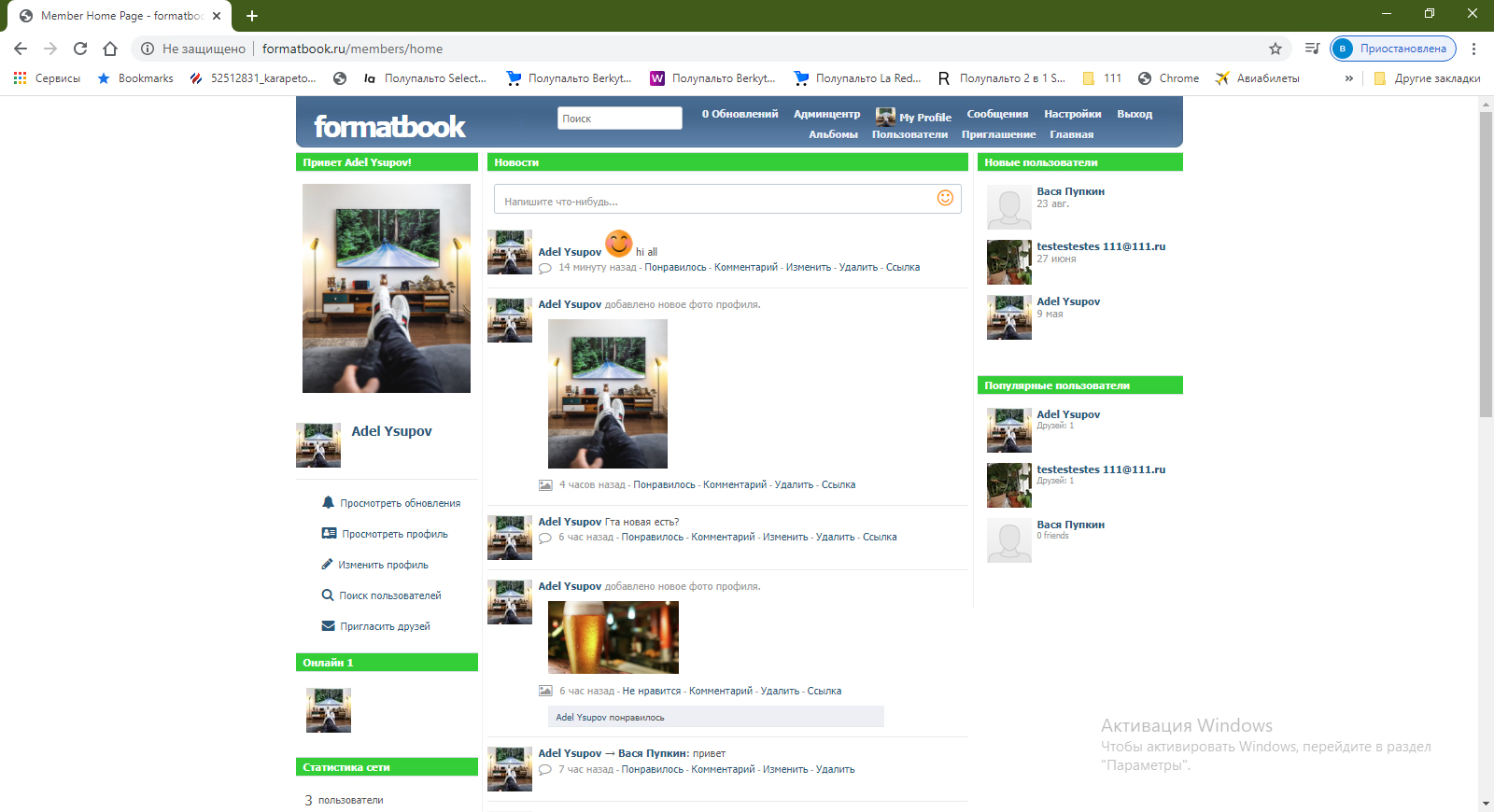
Task: Click the comment bubble icon under the 'hi all' post
Action: tap(545, 268)
